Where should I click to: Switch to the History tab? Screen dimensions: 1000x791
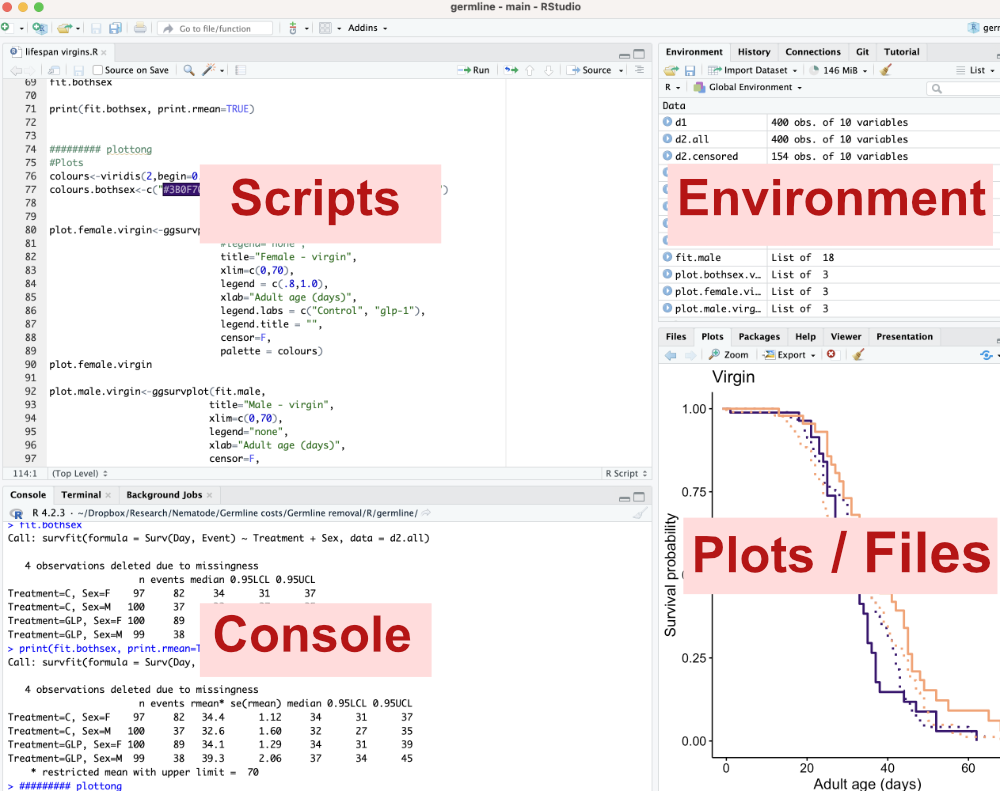tap(754, 52)
